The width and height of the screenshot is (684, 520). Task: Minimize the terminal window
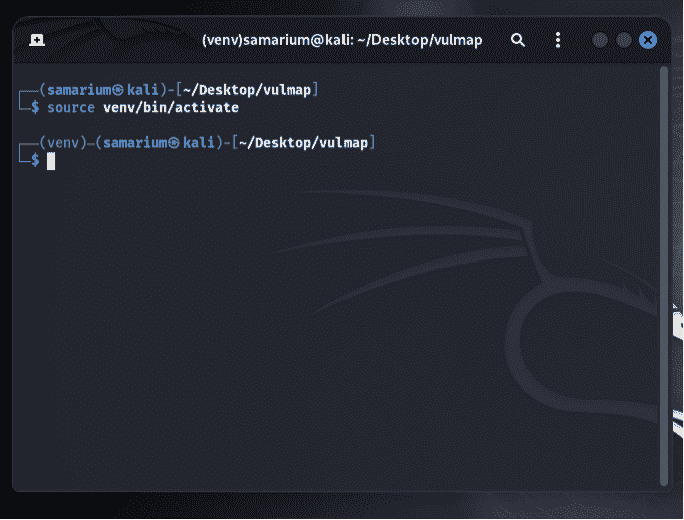tap(600, 40)
